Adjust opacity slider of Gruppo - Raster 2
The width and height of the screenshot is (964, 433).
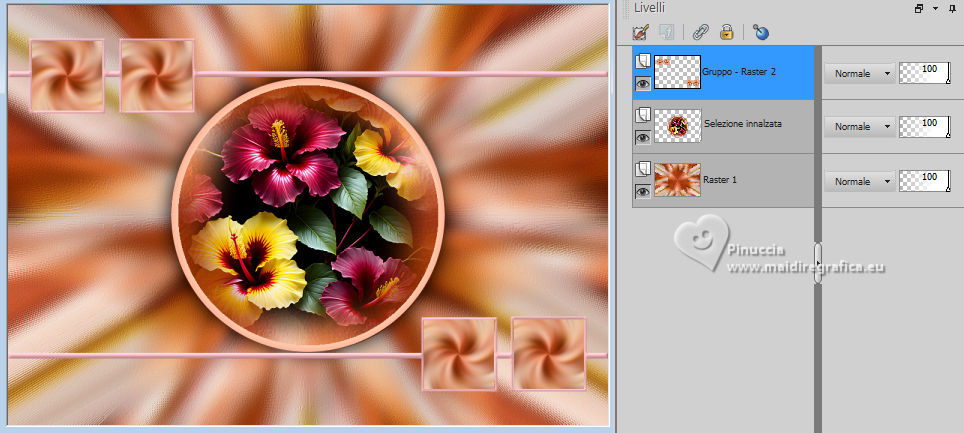tap(925, 73)
